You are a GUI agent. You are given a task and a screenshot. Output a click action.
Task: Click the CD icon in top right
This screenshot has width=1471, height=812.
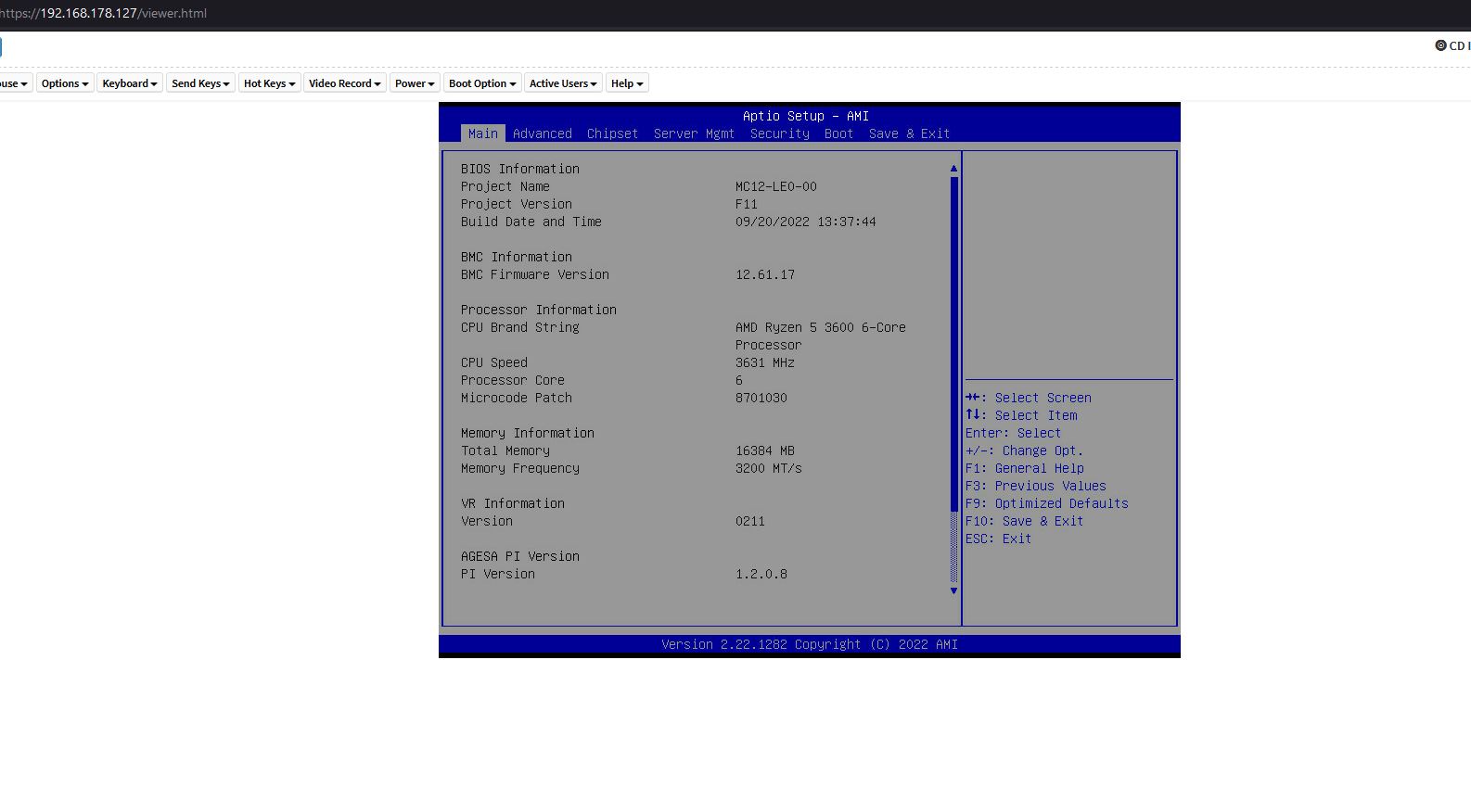(x=1440, y=45)
